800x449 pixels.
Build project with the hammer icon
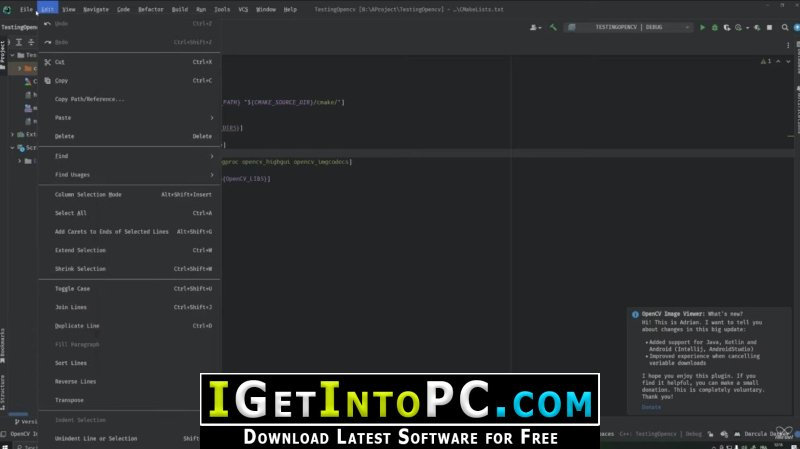click(x=553, y=28)
